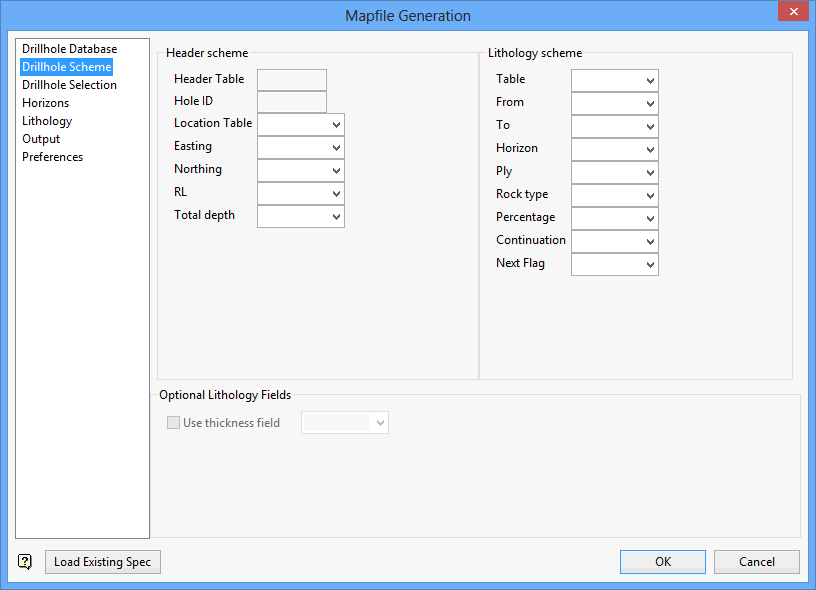Click the help question mark icon
This screenshot has height=590, width=816.
pos(25,562)
